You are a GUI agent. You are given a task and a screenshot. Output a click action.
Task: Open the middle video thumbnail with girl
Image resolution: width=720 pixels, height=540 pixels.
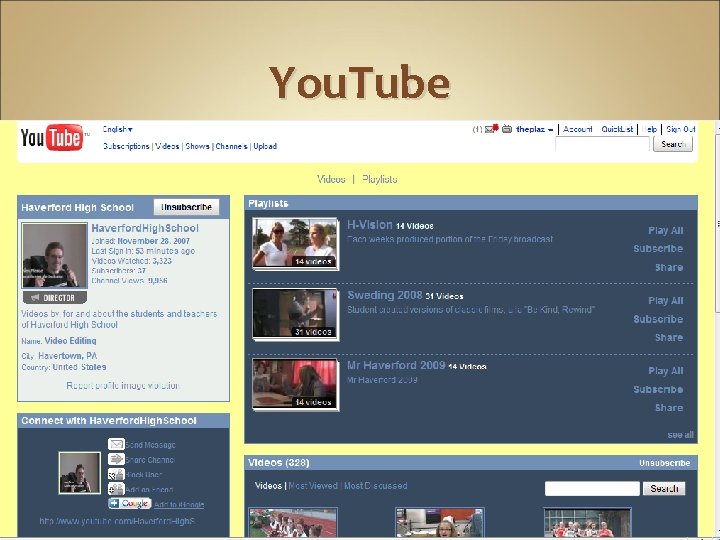(x=439, y=523)
